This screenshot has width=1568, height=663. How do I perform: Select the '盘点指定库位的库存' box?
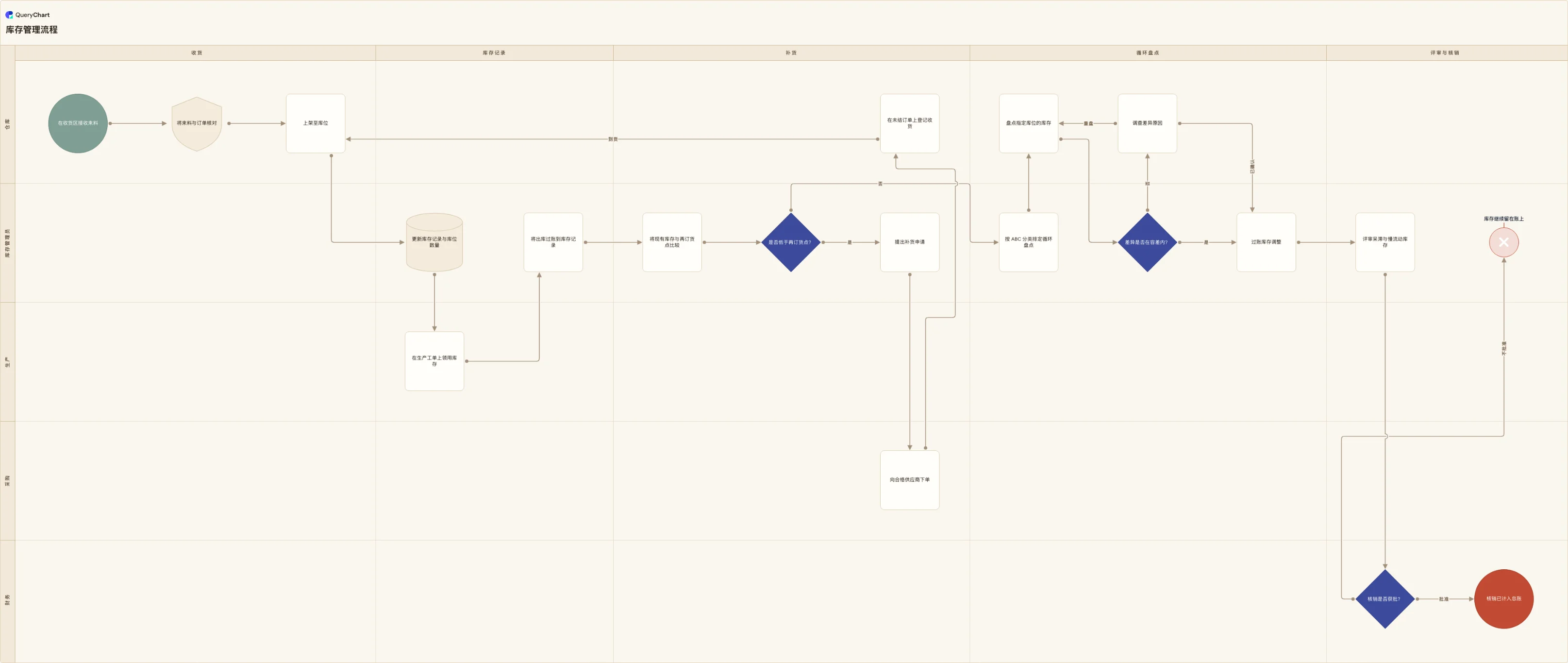1028,123
